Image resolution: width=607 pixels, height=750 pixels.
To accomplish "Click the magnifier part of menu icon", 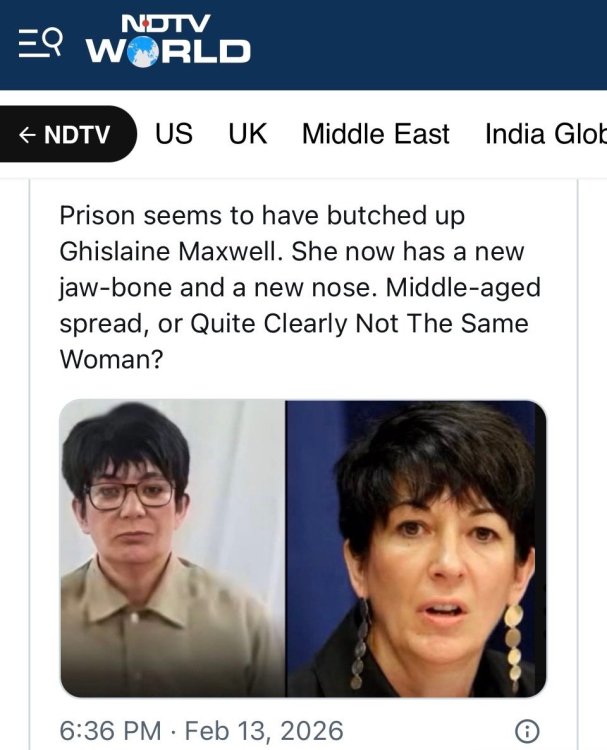I will click(53, 40).
